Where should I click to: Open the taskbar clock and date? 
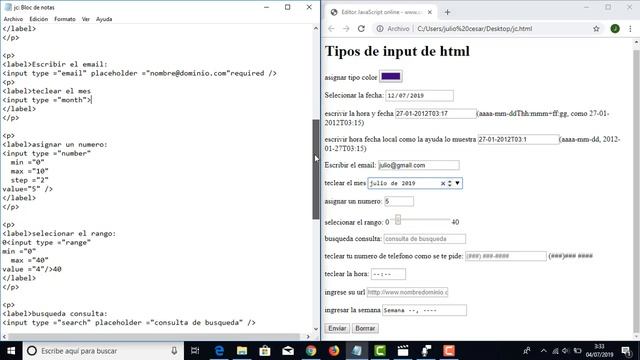pos(599,351)
